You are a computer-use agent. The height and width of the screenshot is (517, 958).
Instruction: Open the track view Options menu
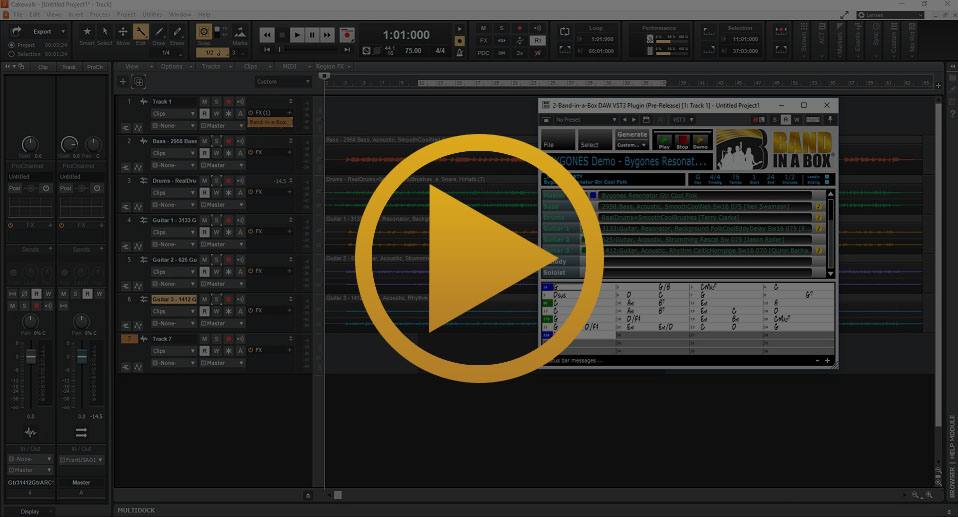[174, 67]
